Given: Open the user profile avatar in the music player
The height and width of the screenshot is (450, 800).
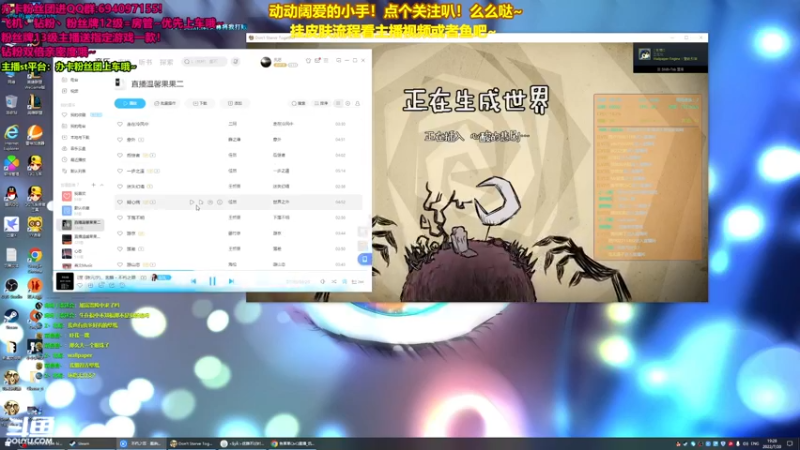Looking at the screenshot, I should (265, 62).
